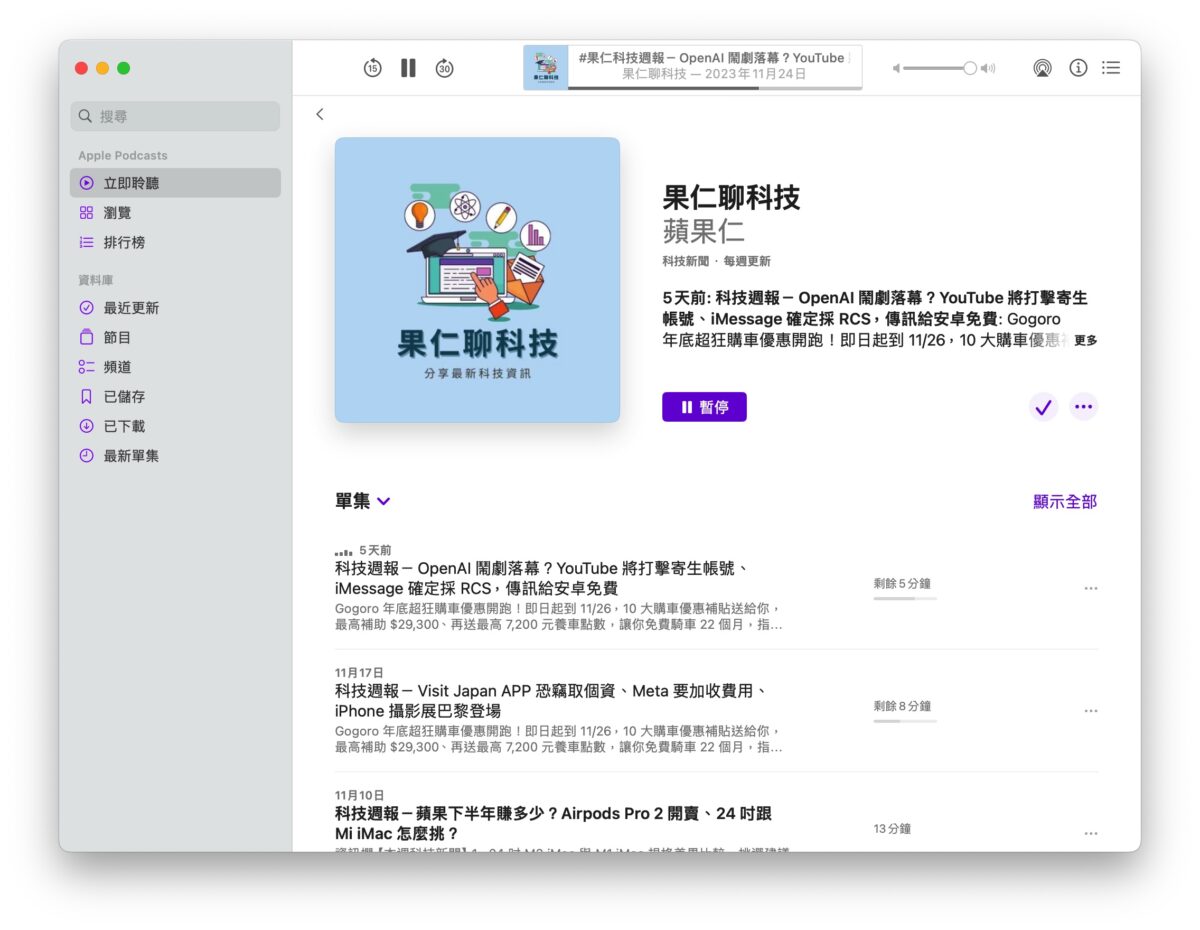Image resolution: width=1200 pixels, height=930 pixels.
Task: Click the 每週更新 text
Action: click(x=747, y=261)
